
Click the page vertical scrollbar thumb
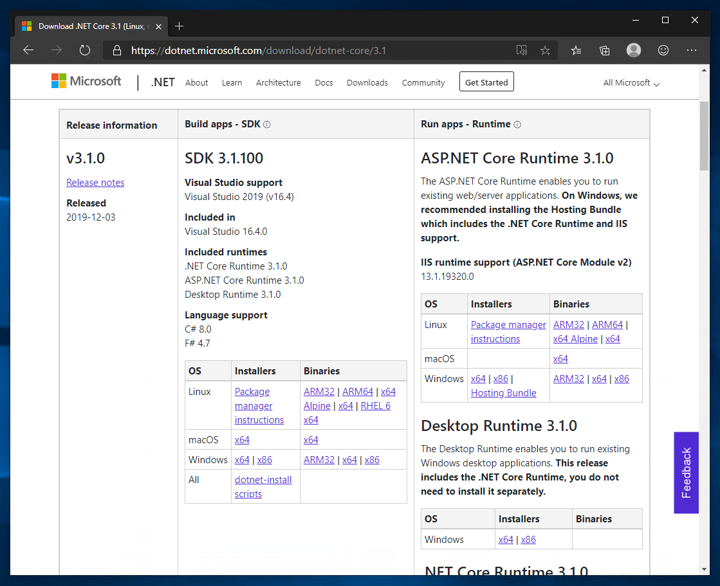pyautogui.click(x=704, y=135)
